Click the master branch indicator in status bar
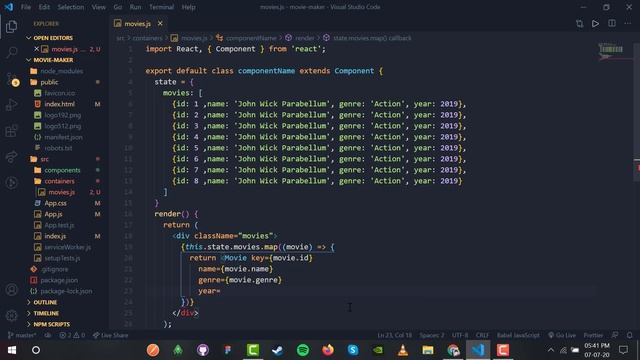Image resolution: width=640 pixels, height=360 pixels. point(22,335)
